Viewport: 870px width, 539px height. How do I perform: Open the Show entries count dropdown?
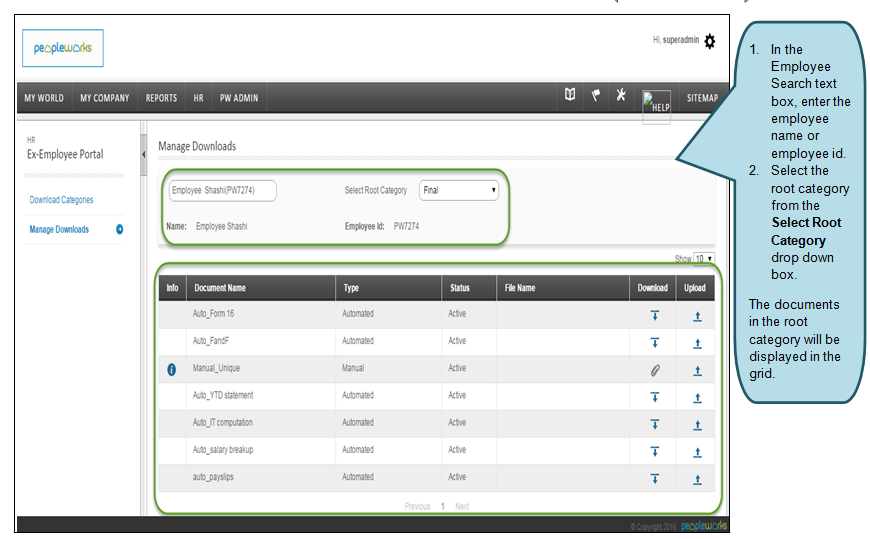(705, 259)
